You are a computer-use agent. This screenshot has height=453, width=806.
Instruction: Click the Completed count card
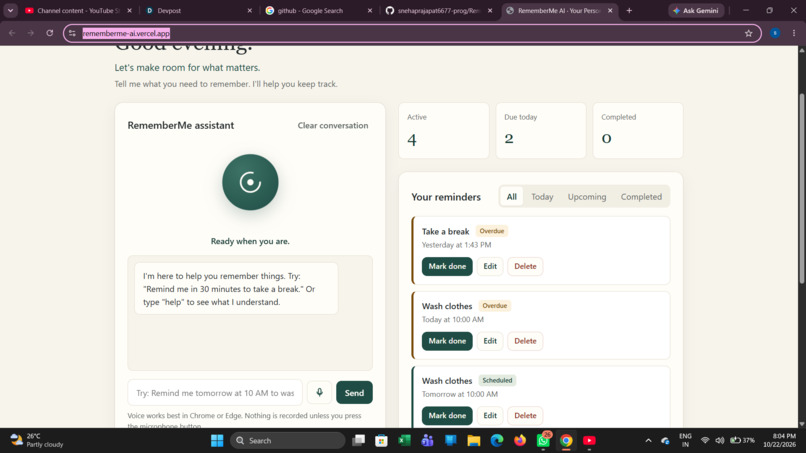point(638,131)
